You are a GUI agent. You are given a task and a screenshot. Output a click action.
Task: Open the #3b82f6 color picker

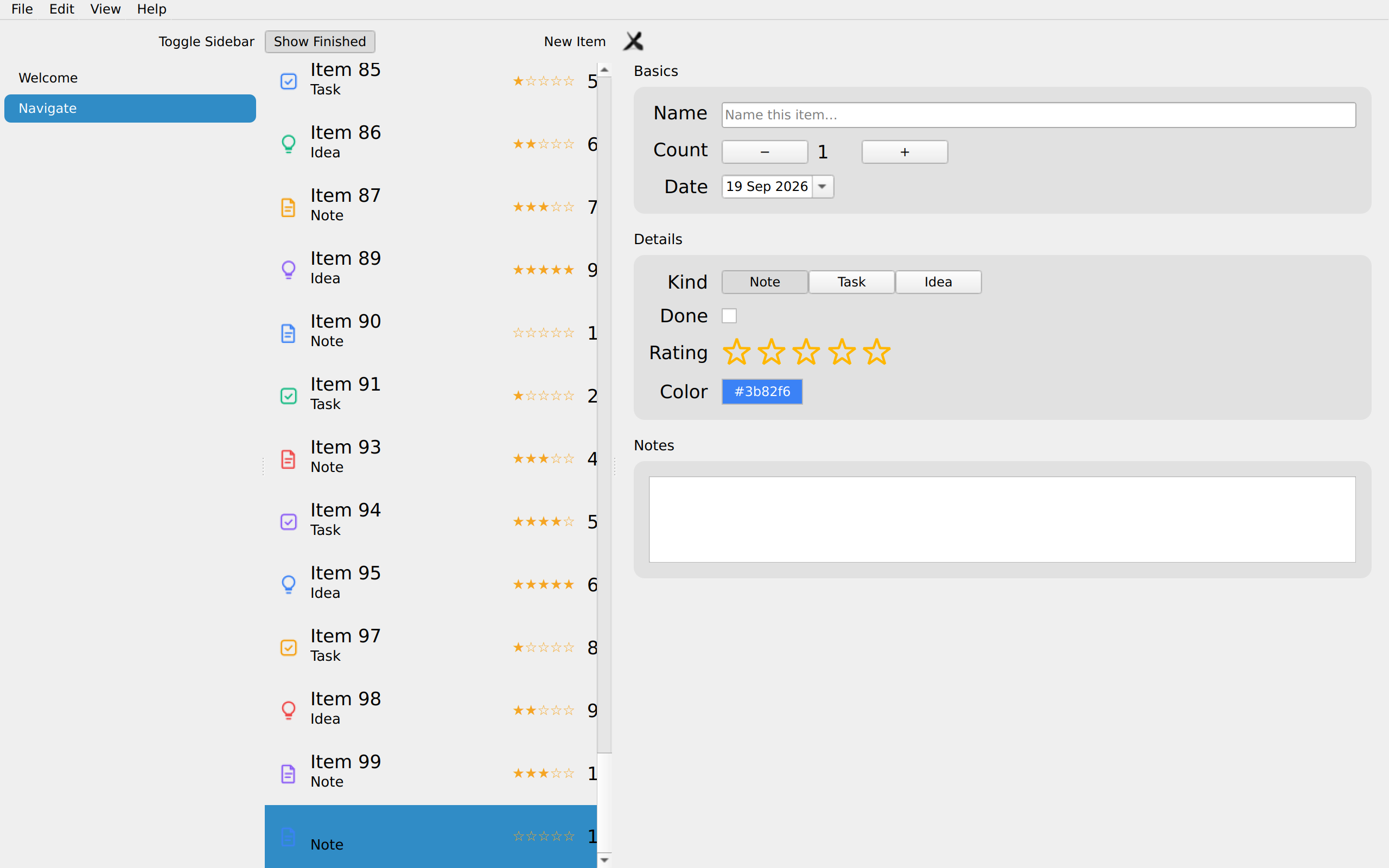coord(762,392)
